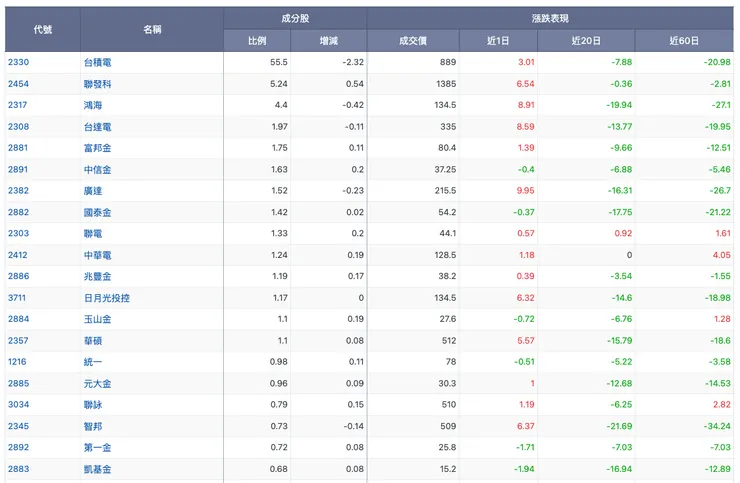Click the 富邦金 name link
The width and height of the screenshot is (740, 483).
(x=98, y=148)
